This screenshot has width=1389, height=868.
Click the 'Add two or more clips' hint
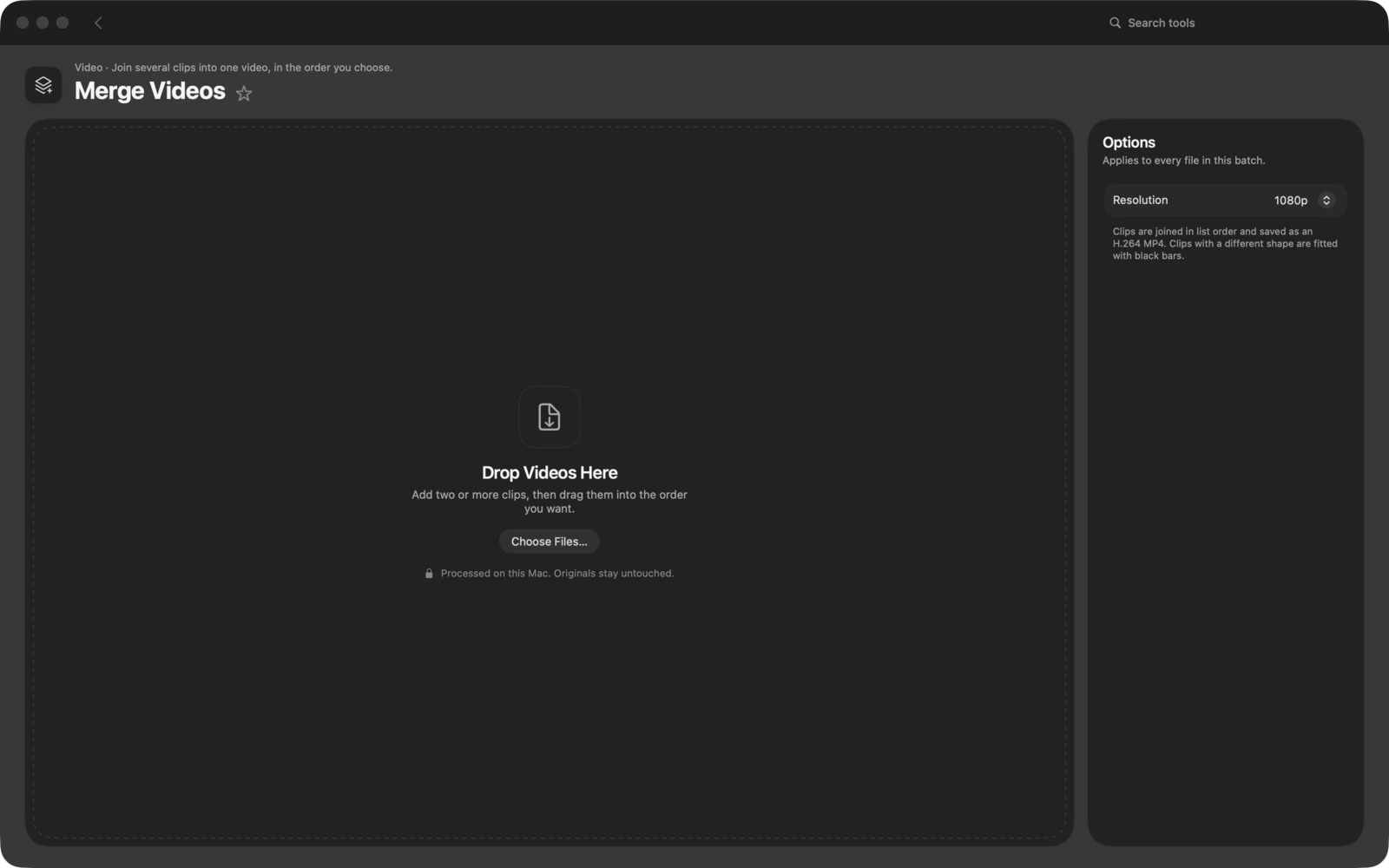550,502
